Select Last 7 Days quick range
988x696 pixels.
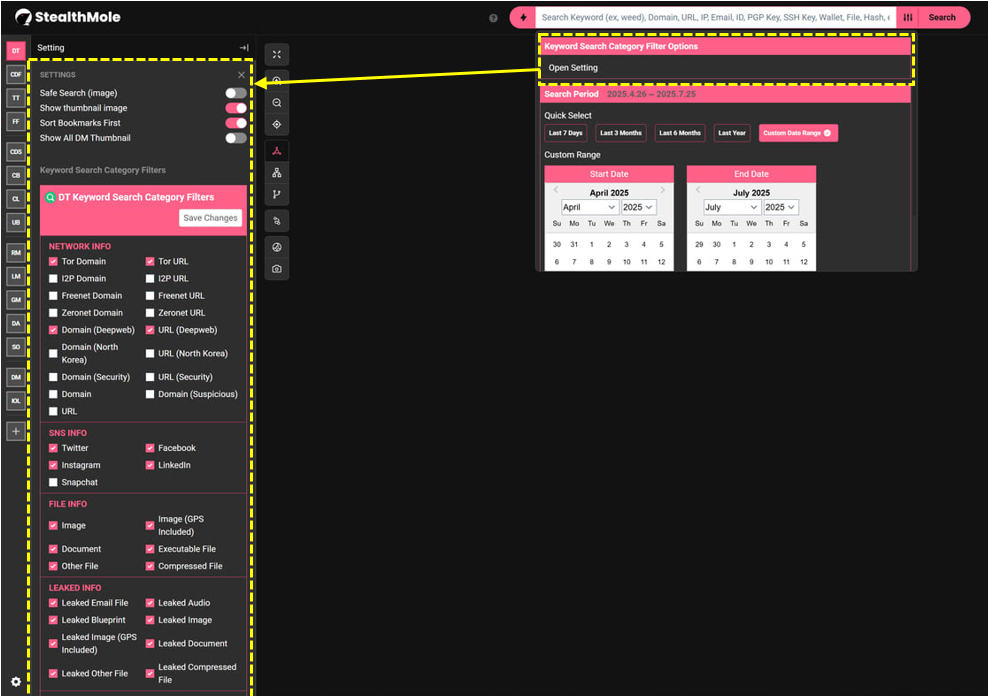565,134
